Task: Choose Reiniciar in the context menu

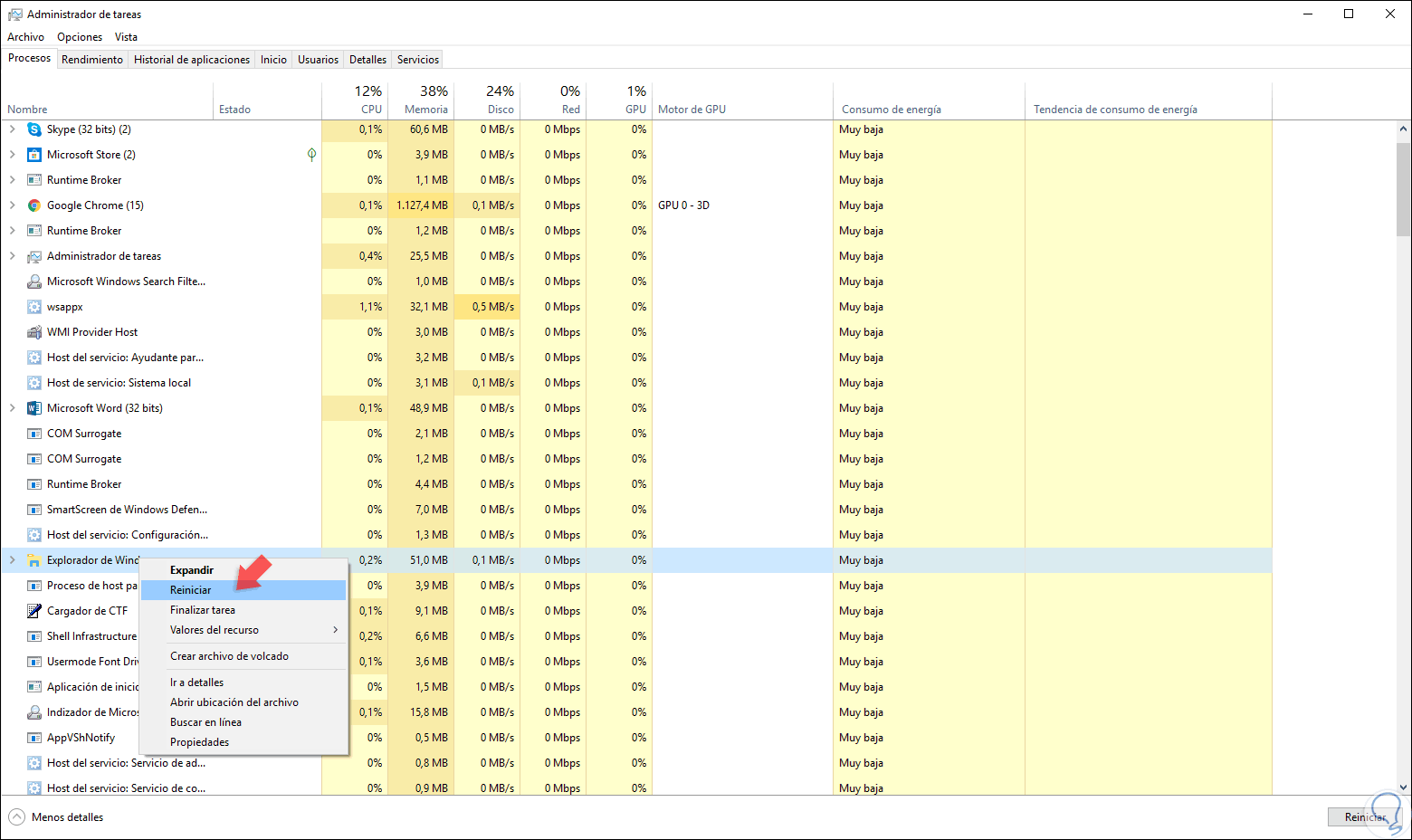Action: 243,590
